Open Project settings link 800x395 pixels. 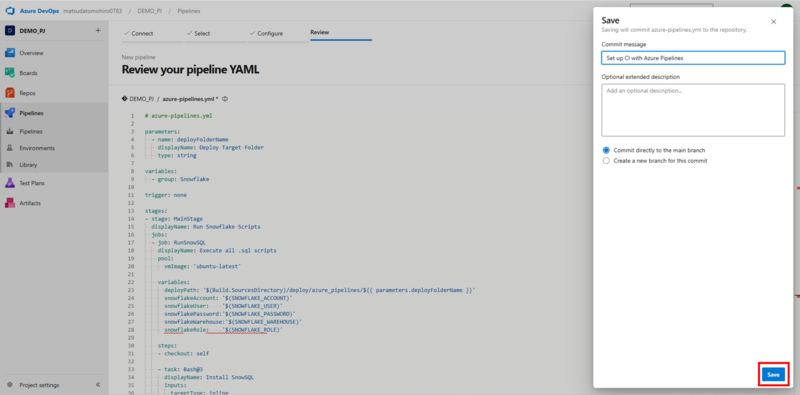coord(39,385)
